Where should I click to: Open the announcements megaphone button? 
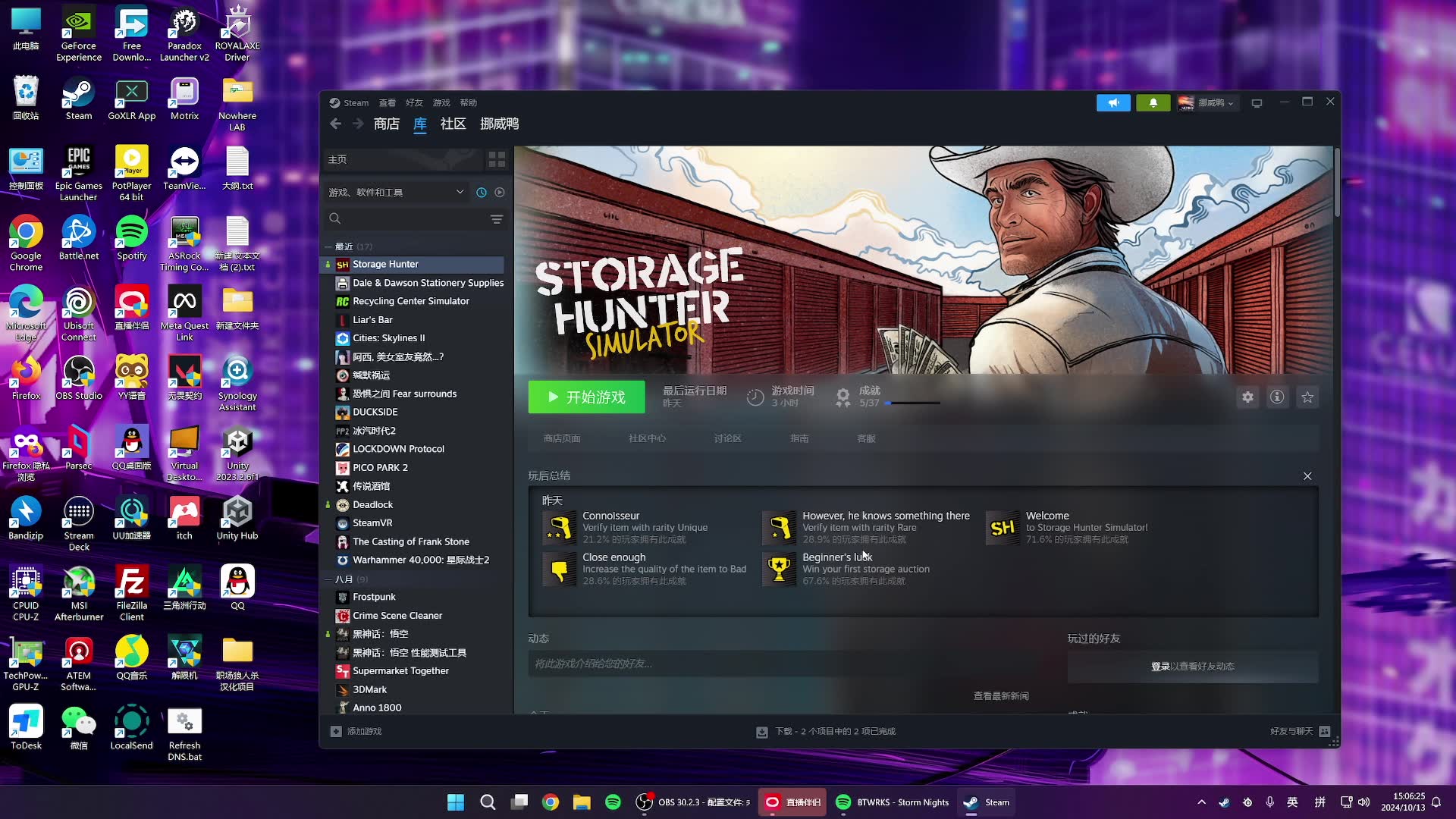point(1113,103)
